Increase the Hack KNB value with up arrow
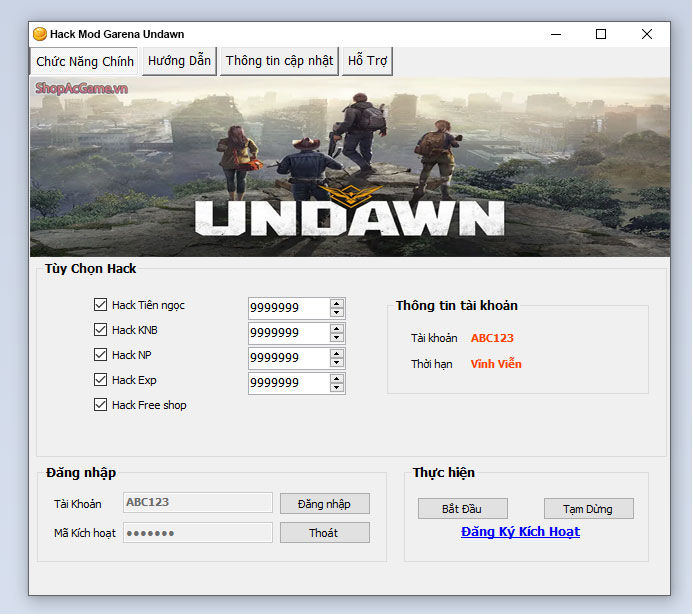Viewport: 693px width, 616px height. 337,329
